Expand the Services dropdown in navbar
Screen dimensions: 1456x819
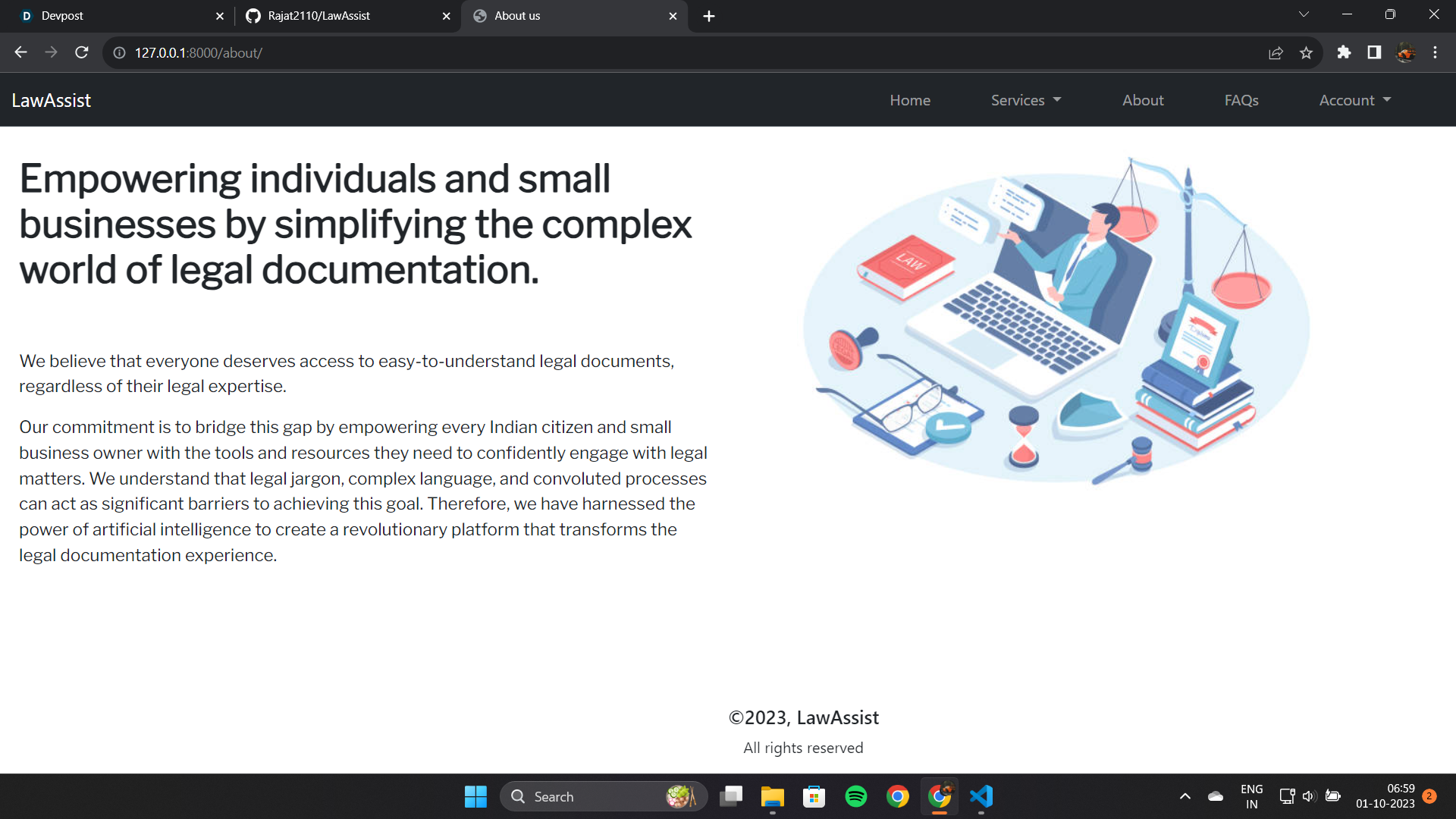click(1025, 100)
